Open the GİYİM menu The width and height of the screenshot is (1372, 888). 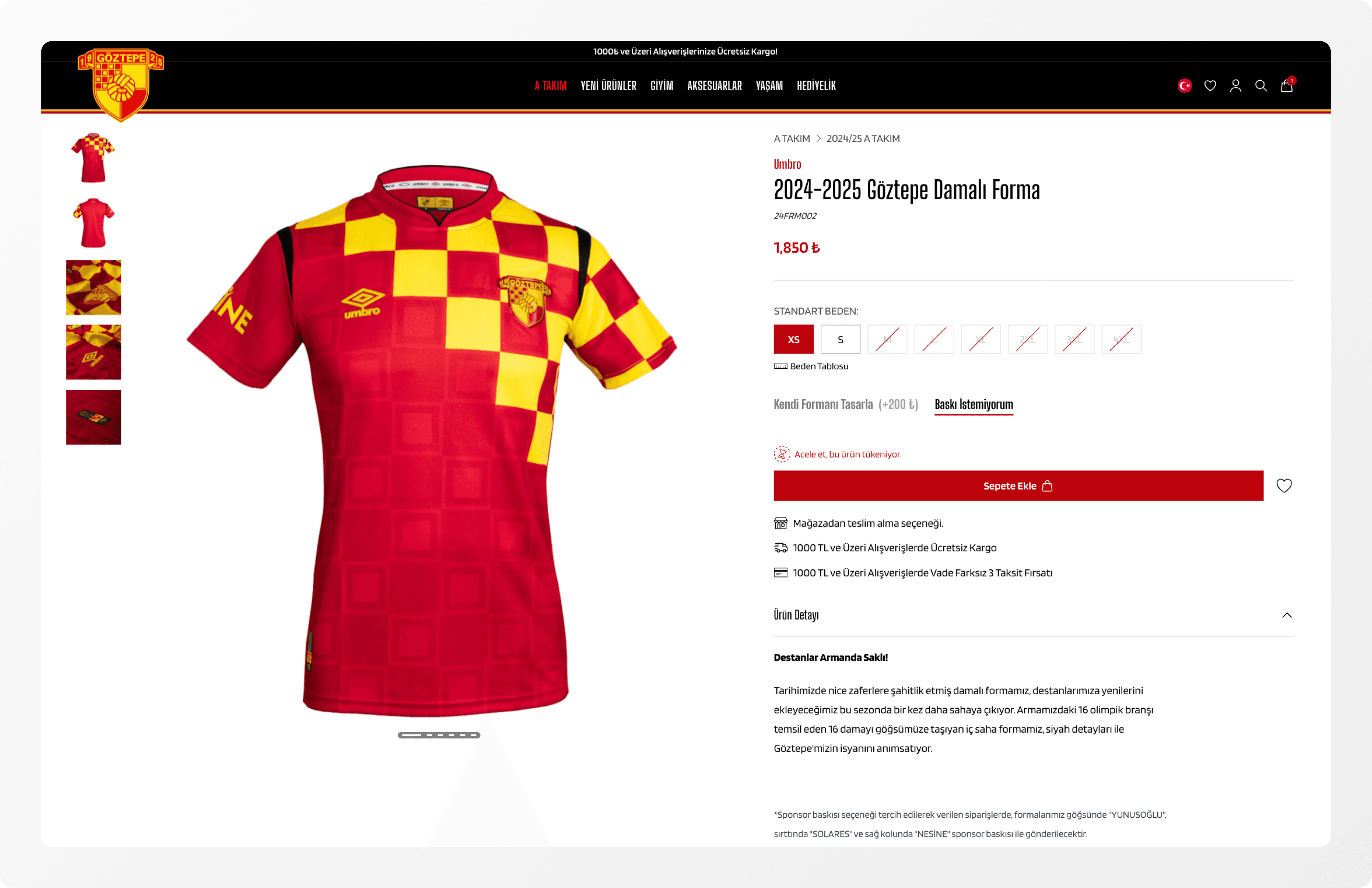662,86
